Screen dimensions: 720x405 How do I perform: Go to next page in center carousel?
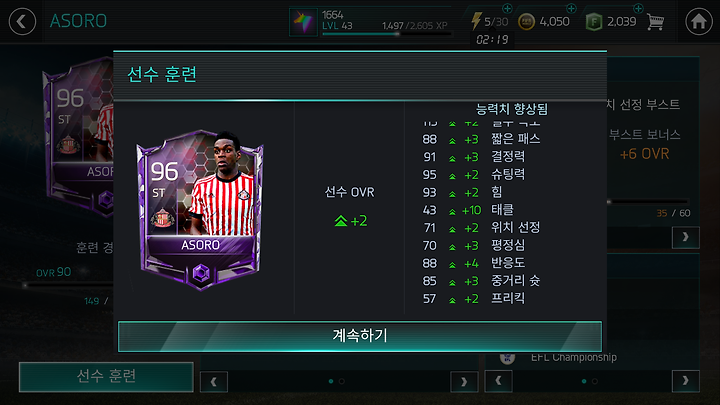click(464, 382)
